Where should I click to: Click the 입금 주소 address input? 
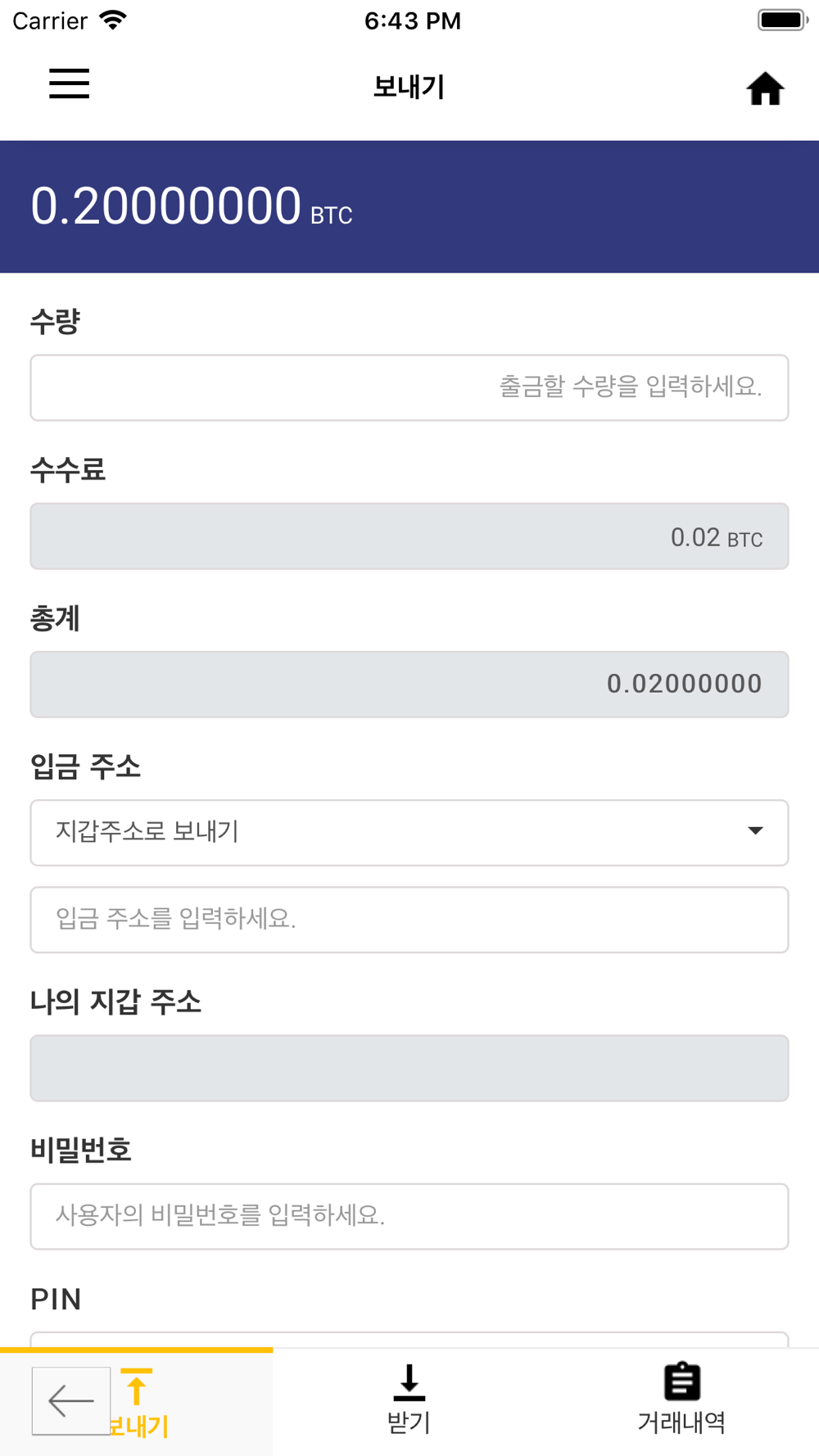click(x=409, y=919)
